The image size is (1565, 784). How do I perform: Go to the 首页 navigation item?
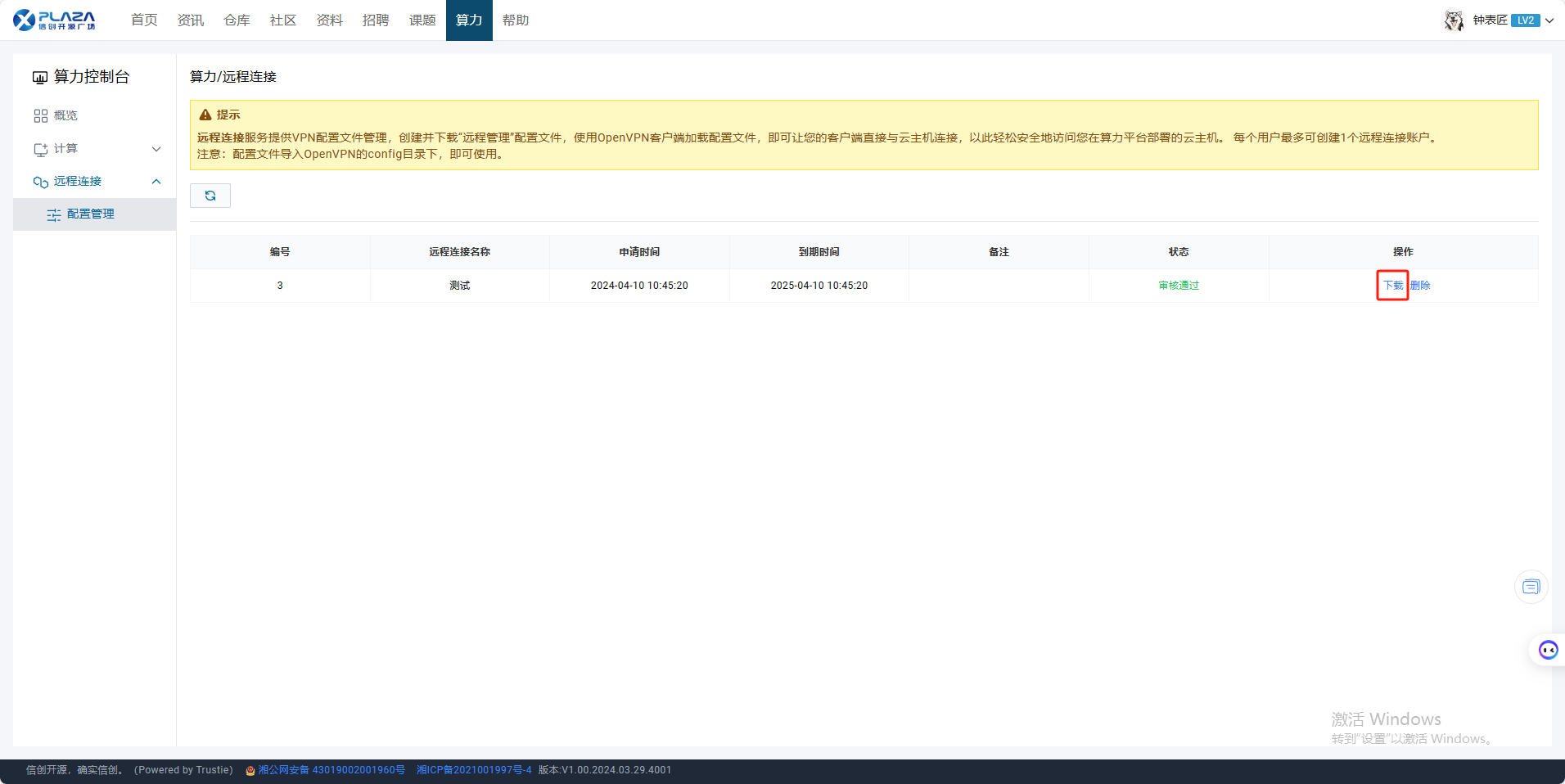pyautogui.click(x=144, y=20)
